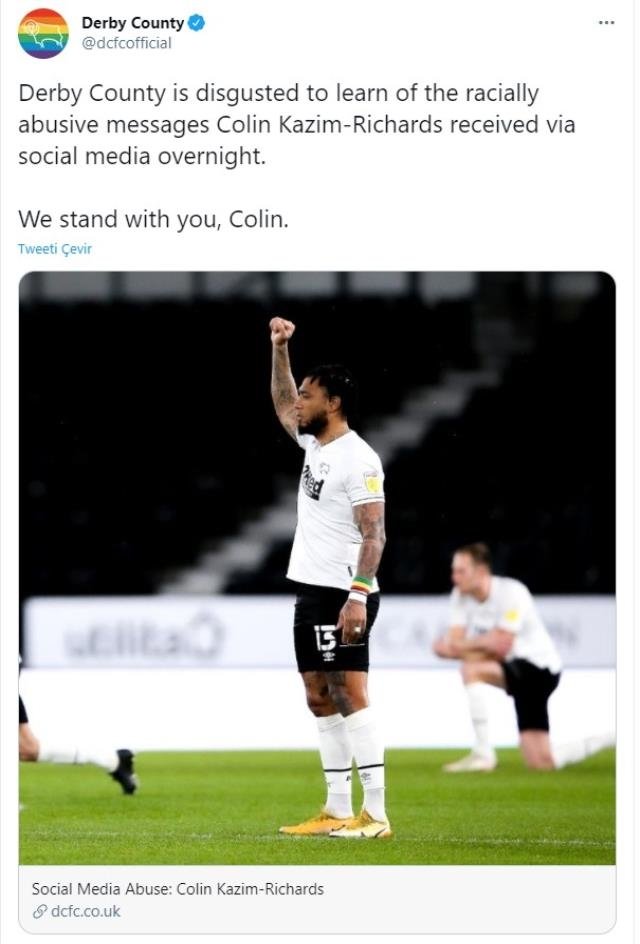
Task: Click the boot at the photo's left edge
Action: (x=125, y=771)
